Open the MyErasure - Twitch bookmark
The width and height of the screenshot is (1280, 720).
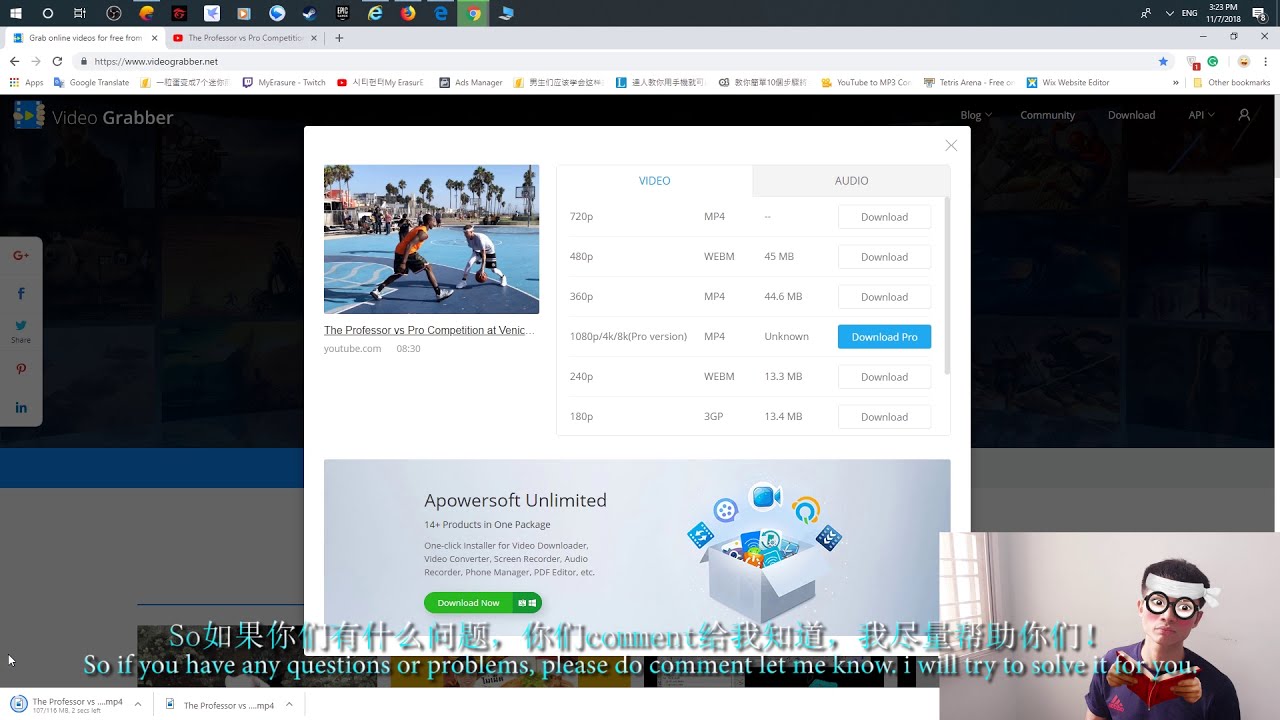[284, 83]
